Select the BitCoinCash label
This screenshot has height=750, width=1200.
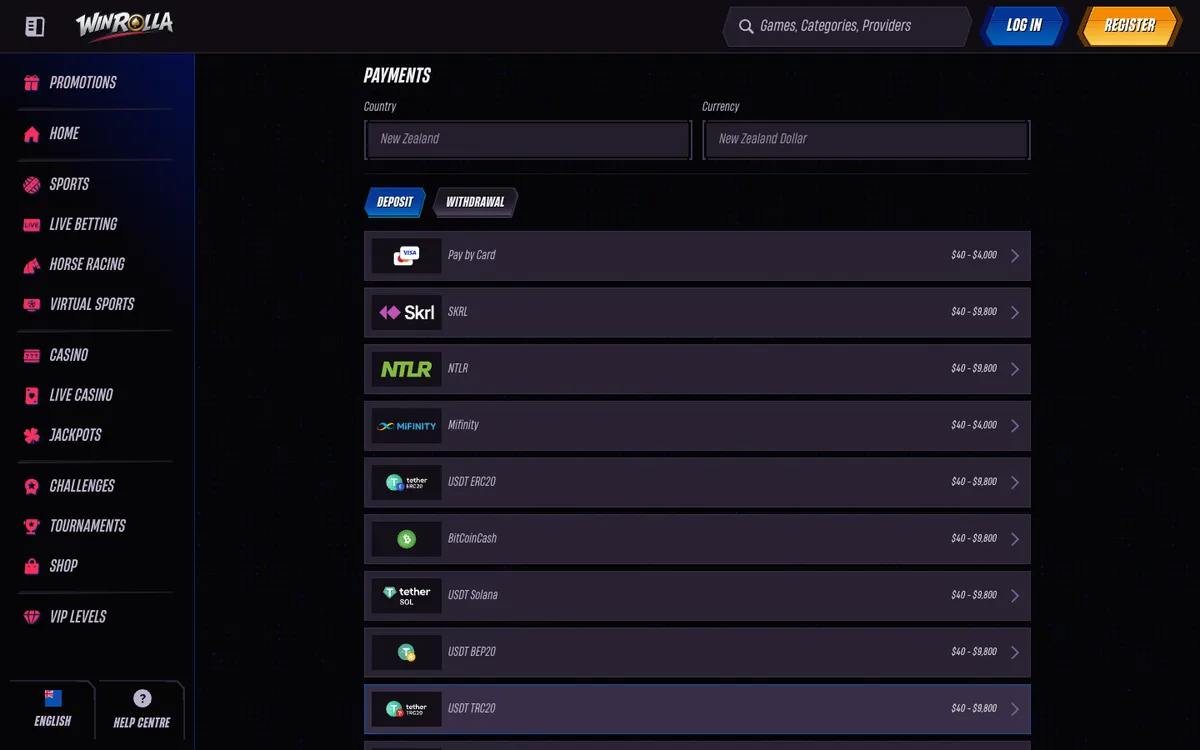tap(472, 539)
